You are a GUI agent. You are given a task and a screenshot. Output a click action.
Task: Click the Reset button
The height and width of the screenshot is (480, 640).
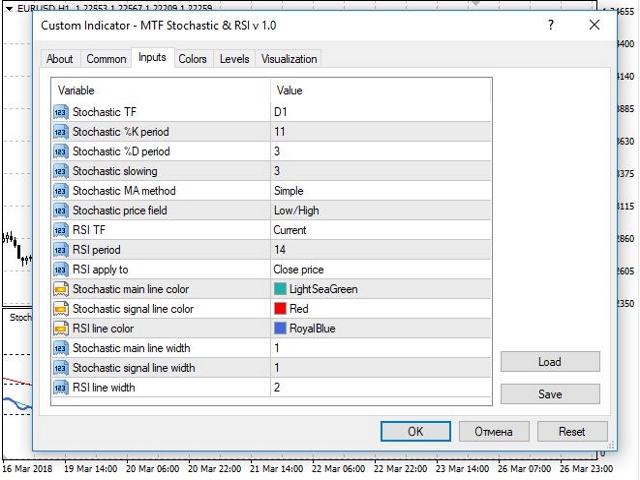click(572, 431)
